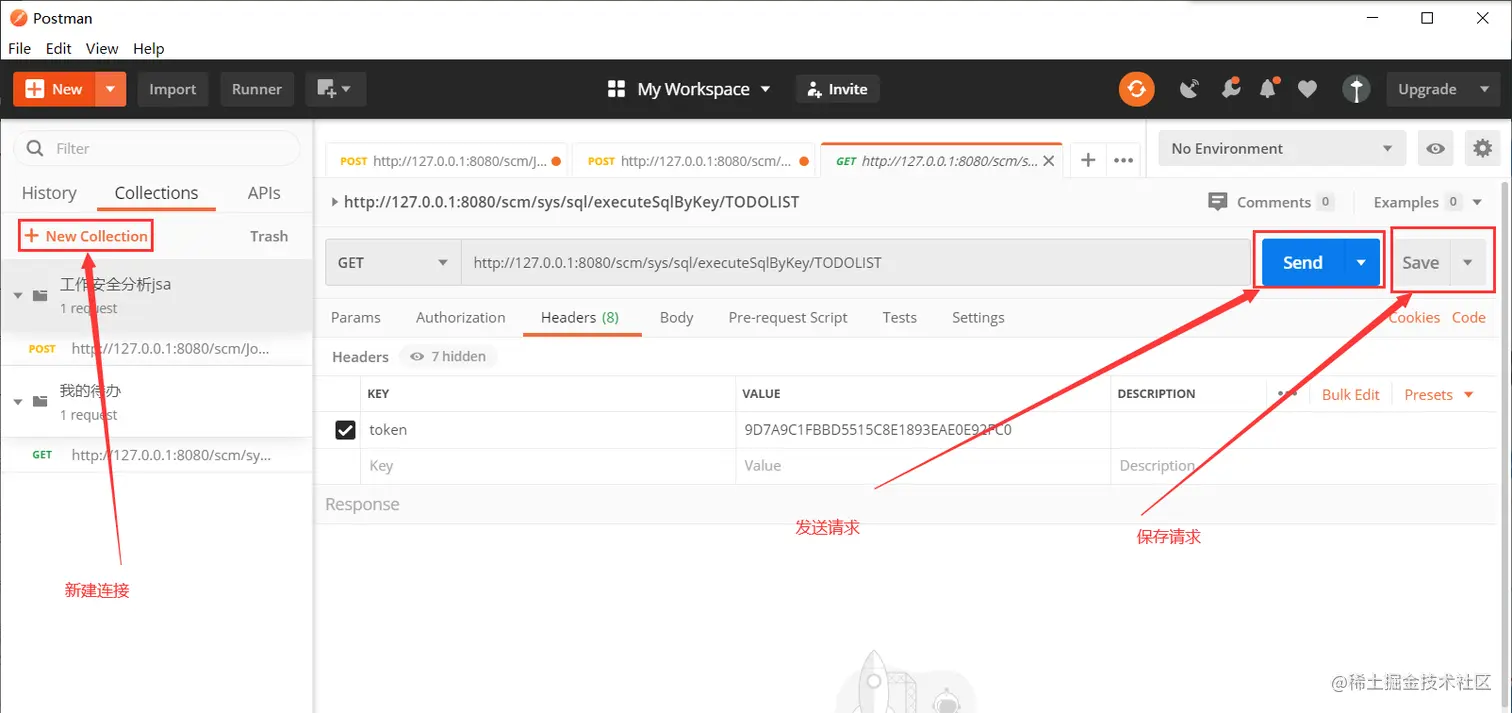Open the Help menu
1512x713 pixels.
(149, 48)
